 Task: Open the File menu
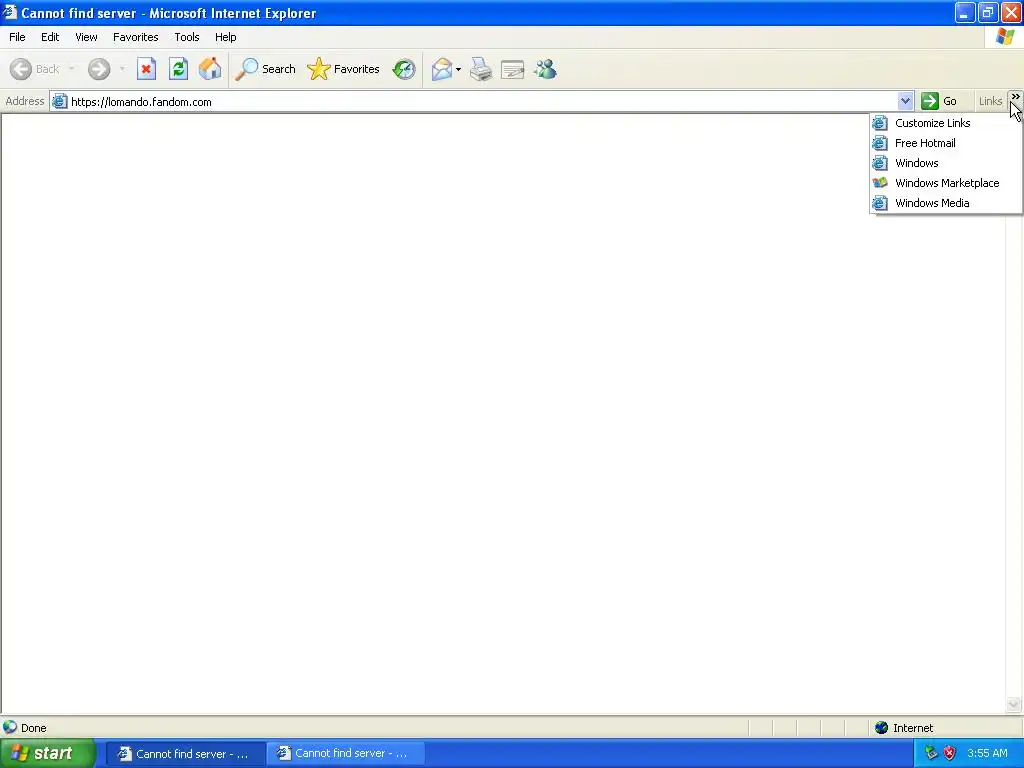click(17, 37)
